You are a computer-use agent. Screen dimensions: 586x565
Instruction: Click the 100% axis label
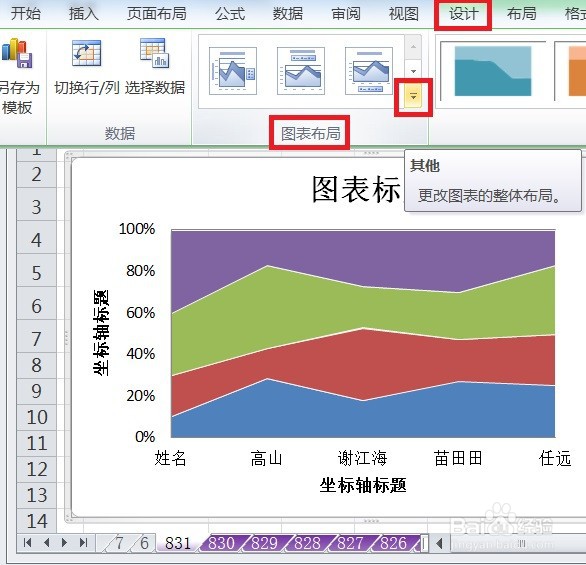coord(137,229)
